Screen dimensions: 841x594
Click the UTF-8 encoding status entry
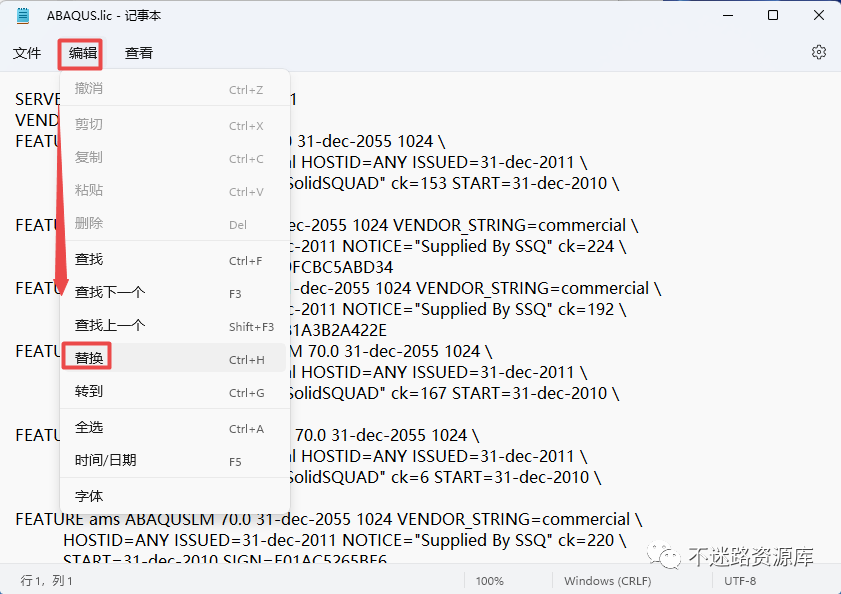(x=740, y=581)
